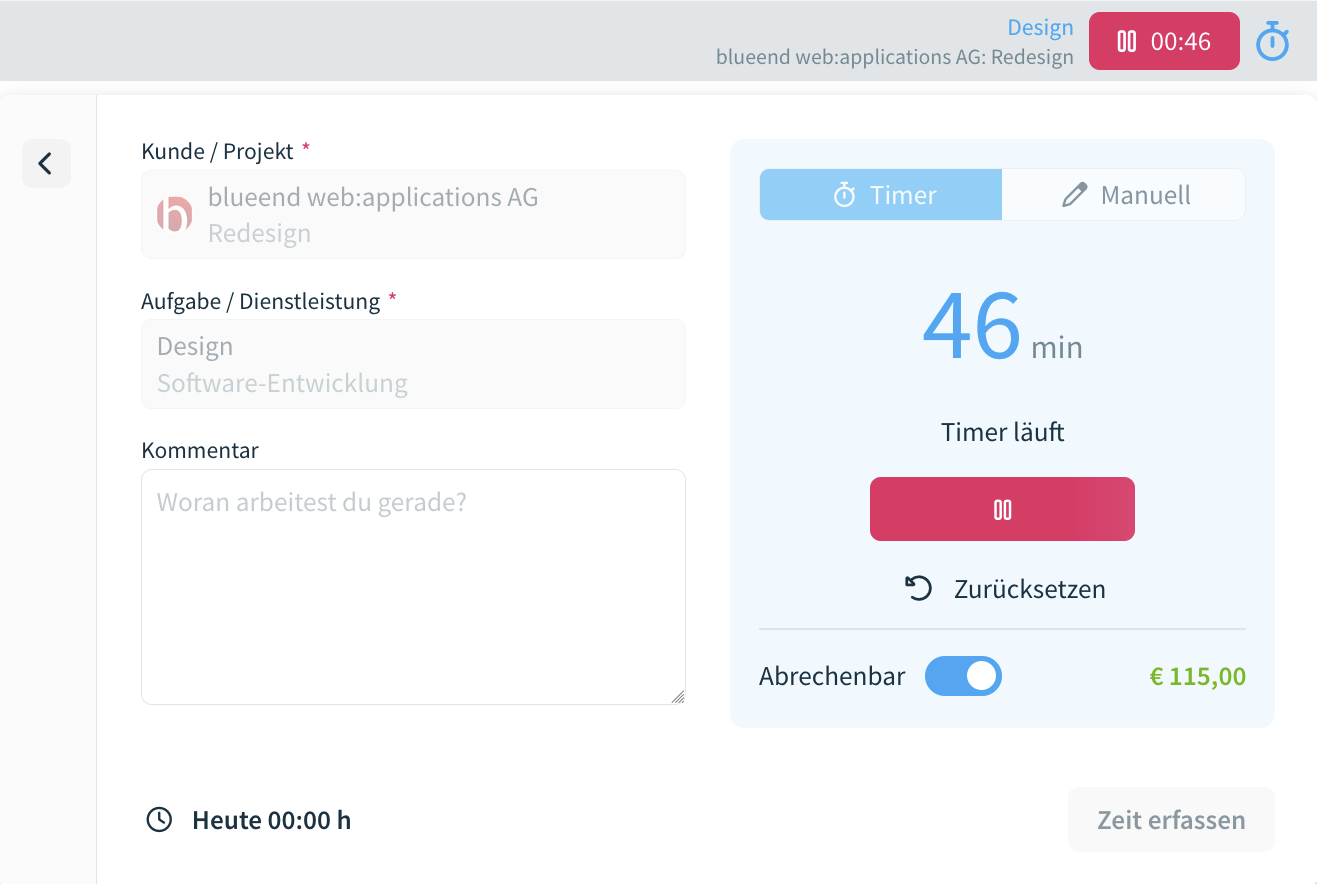
Task: Click the clock icon beside Heute
Action: coord(159,820)
